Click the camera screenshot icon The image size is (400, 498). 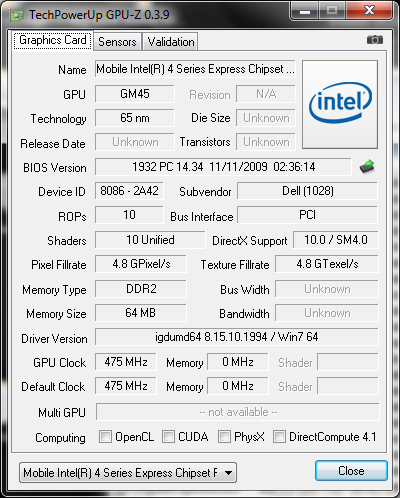click(x=375, y=40)
